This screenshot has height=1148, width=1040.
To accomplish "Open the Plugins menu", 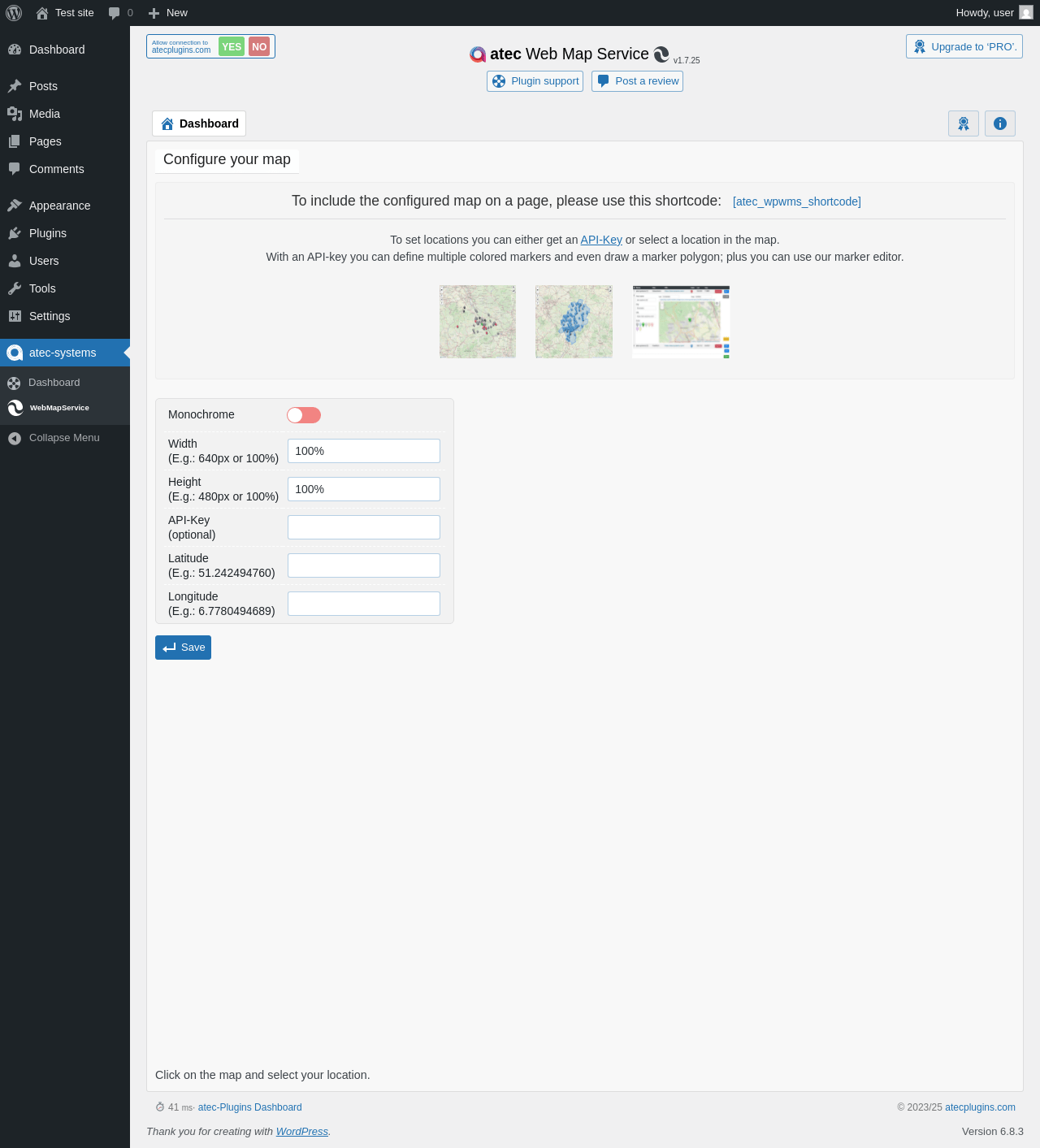I will 65,233.
